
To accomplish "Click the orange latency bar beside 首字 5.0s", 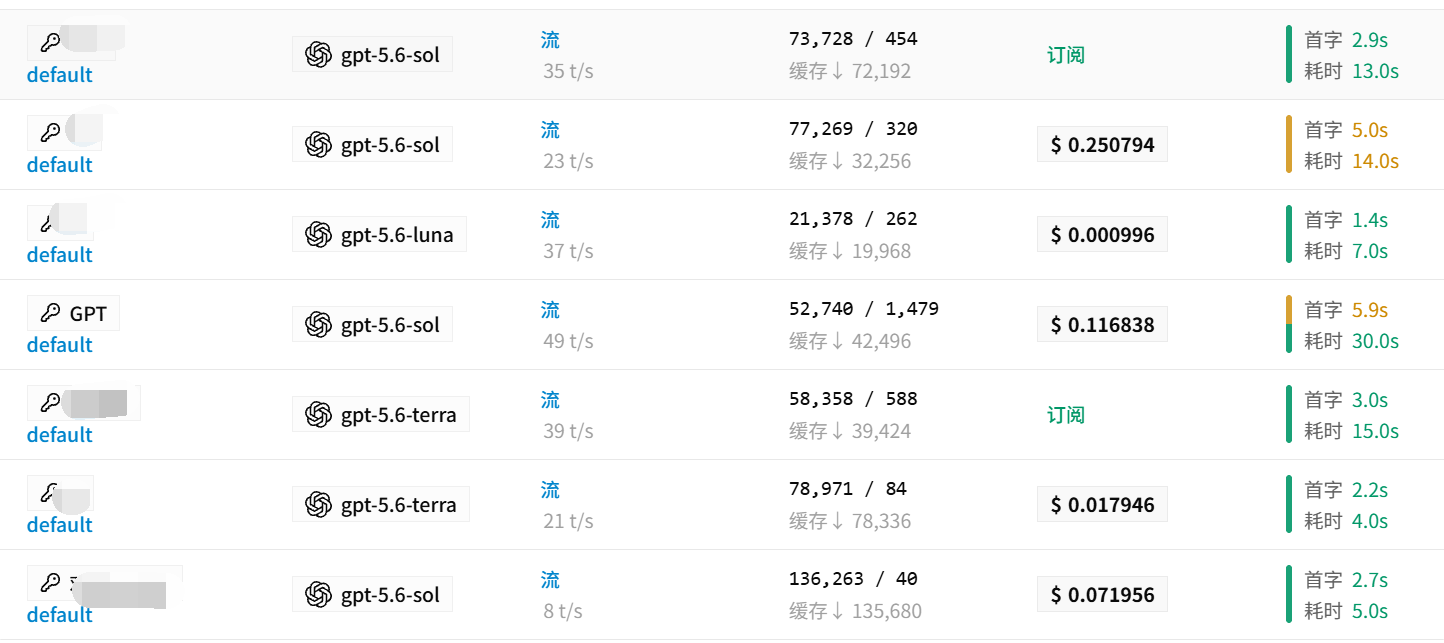I will [x=1289, y=145].
